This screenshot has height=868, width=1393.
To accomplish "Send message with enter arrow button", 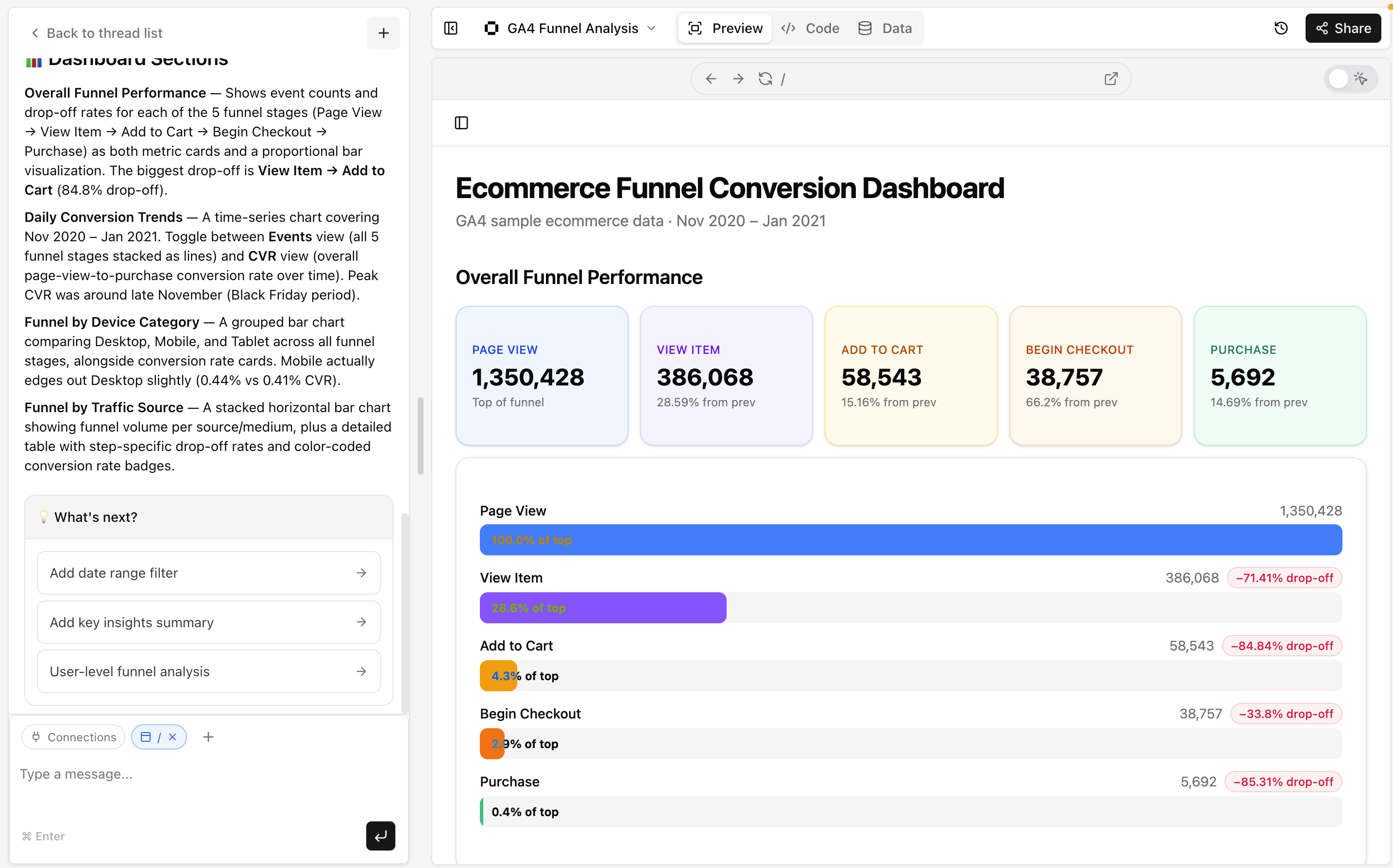I will point(380,835).
